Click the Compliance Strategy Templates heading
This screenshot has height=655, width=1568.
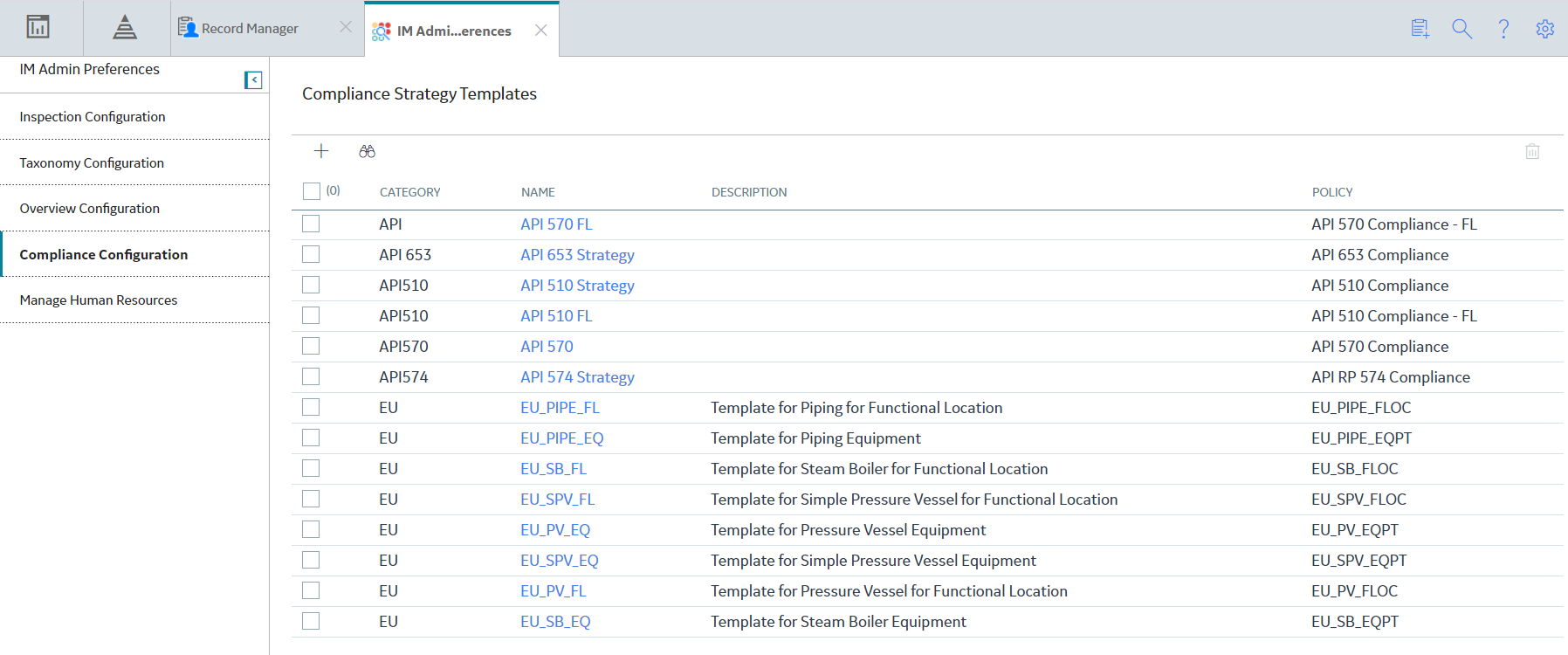coord(419,93)
